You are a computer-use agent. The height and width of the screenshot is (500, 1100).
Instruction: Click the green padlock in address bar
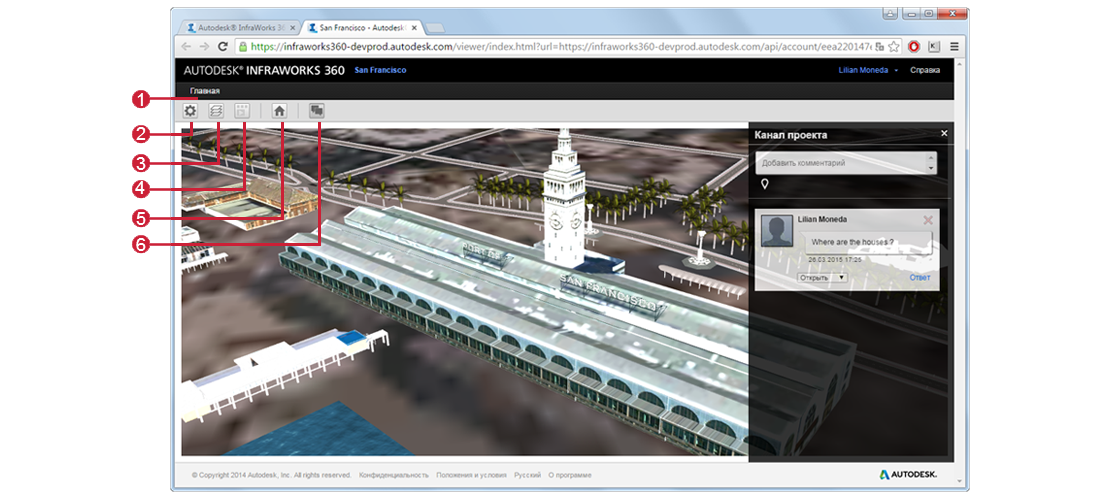[243, 47]
